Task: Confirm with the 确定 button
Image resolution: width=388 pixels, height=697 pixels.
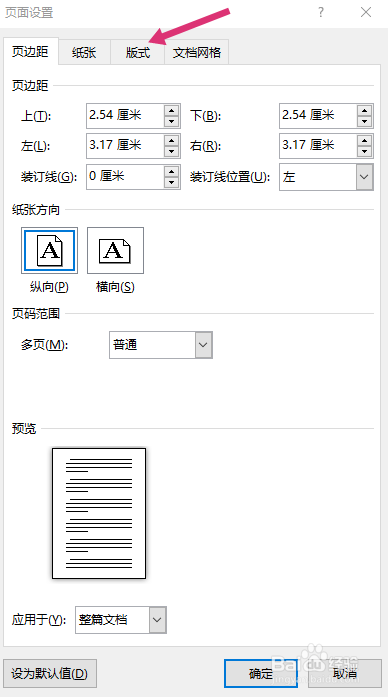Action: click(260, 673)
